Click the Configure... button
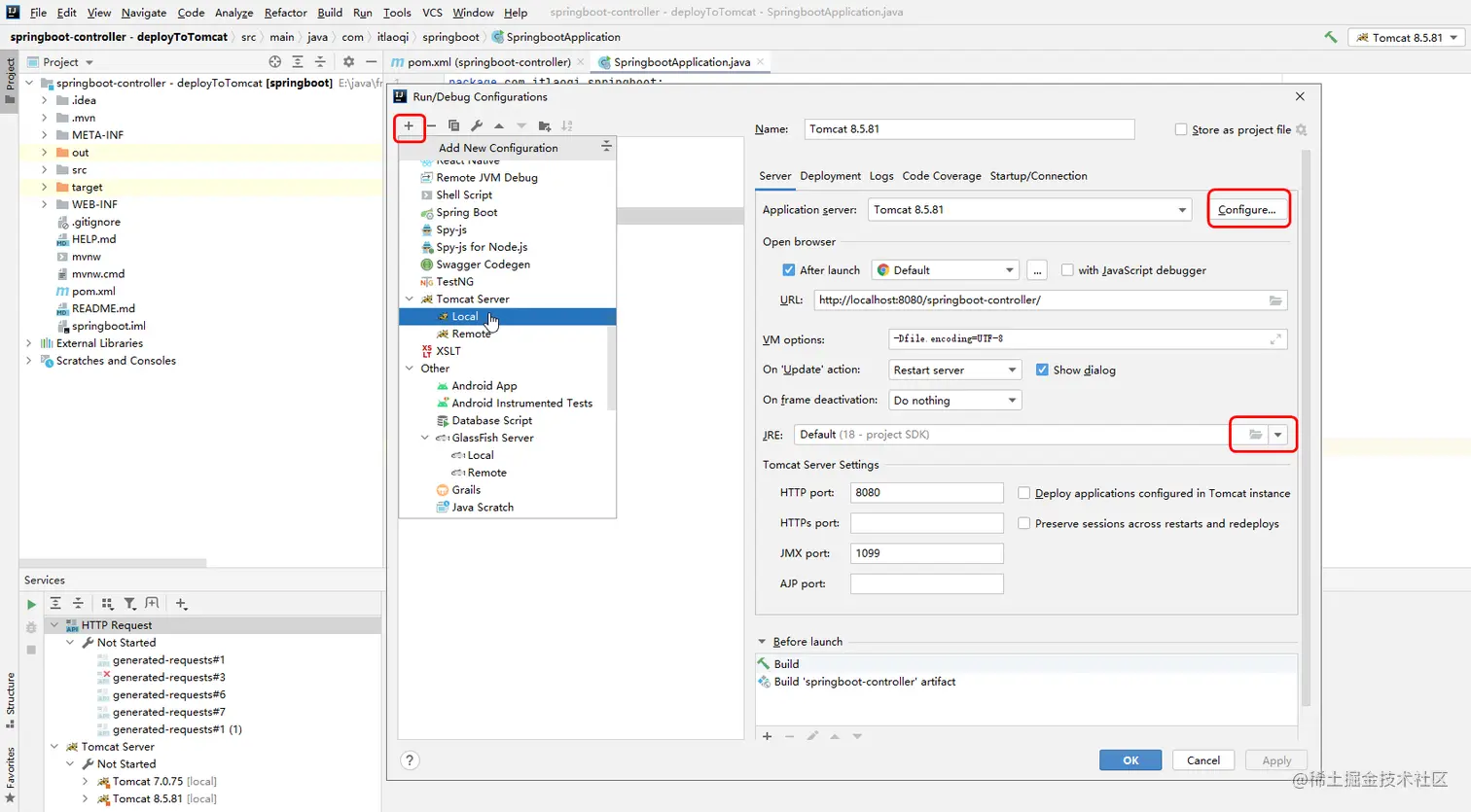The width and height of the screenshot is (1471, 812). click(x=1247, y=210)
